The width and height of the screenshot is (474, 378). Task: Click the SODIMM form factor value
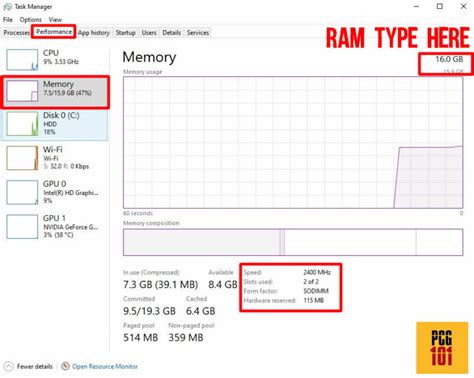[316, 291]
